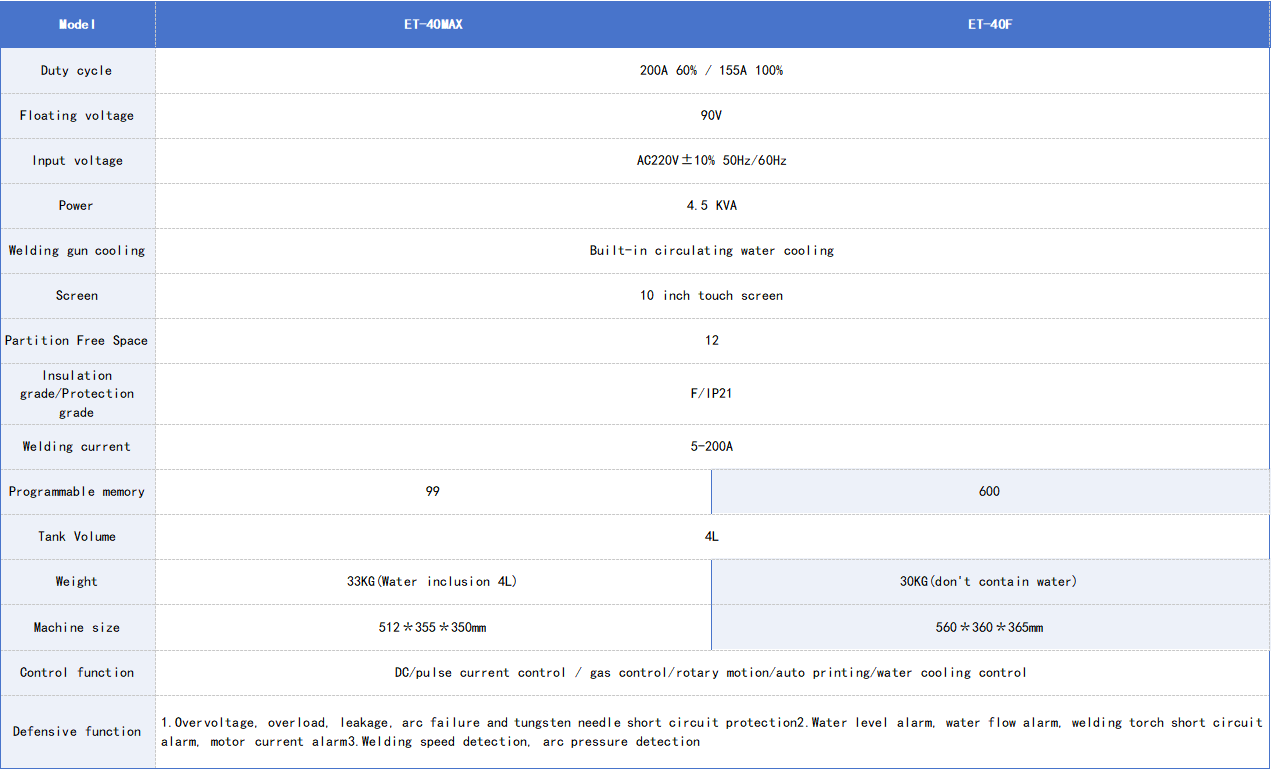Image resolution: width=1274 pixels, height=774 pixels.
Task: Select the 200A 60% / 155A 100% value
Action: [x=711, y=71]
